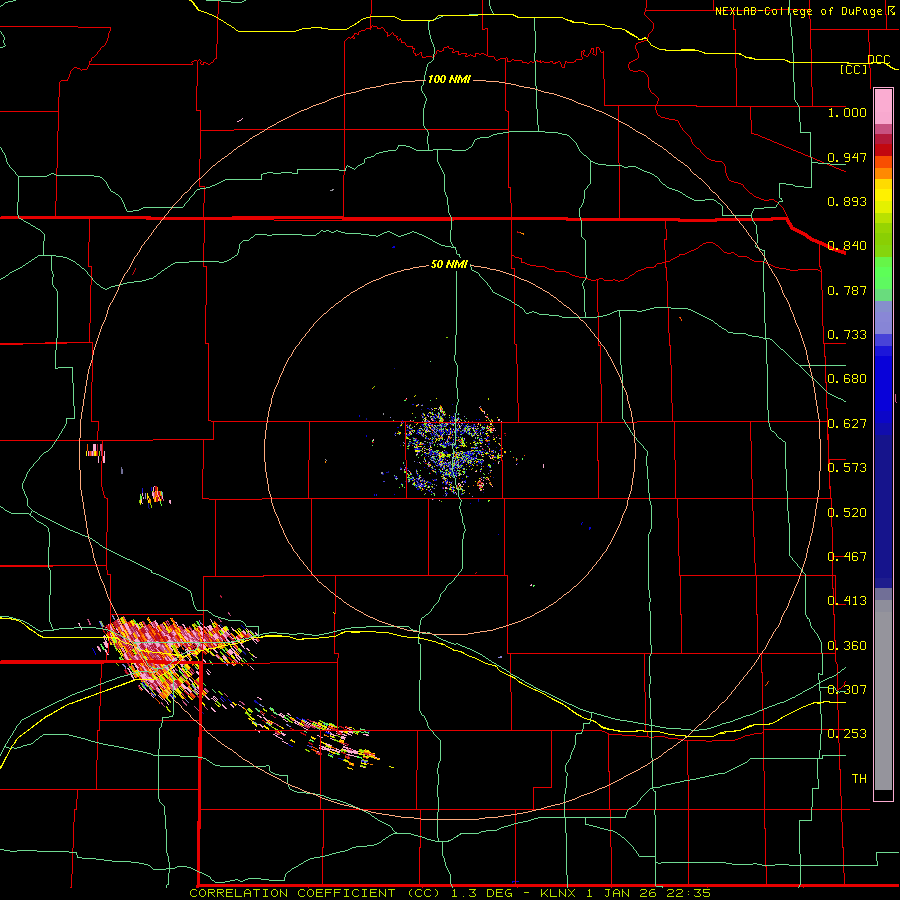
Task: Click the TH label at the scale bottom
Action: 859,779
